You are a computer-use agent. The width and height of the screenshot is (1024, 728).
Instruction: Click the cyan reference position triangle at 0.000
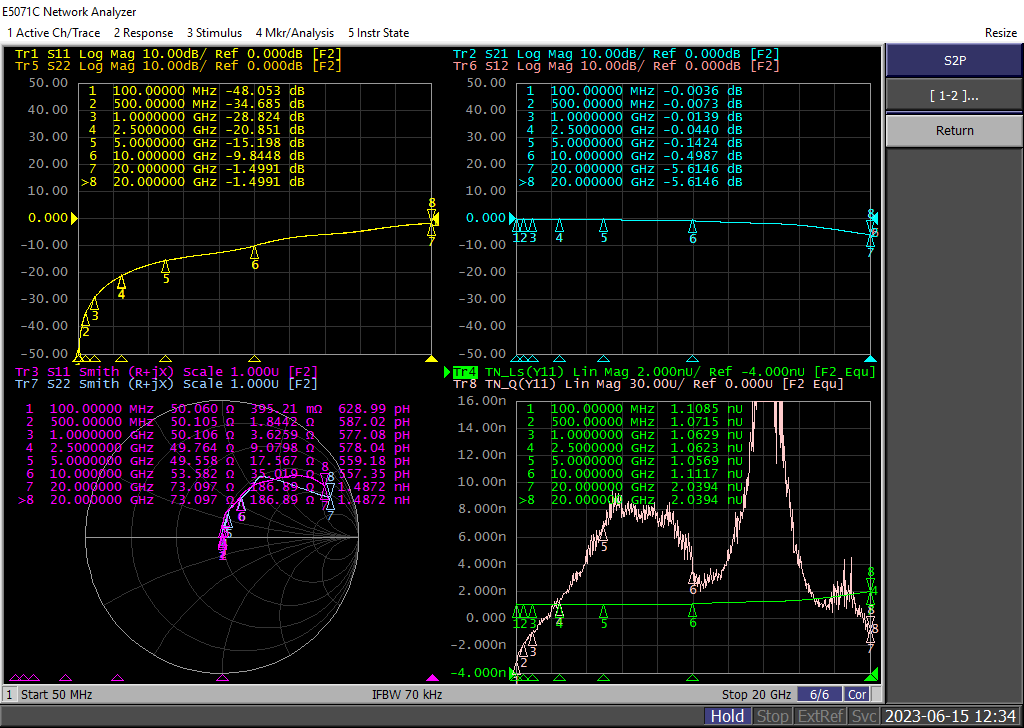point(512,218)
